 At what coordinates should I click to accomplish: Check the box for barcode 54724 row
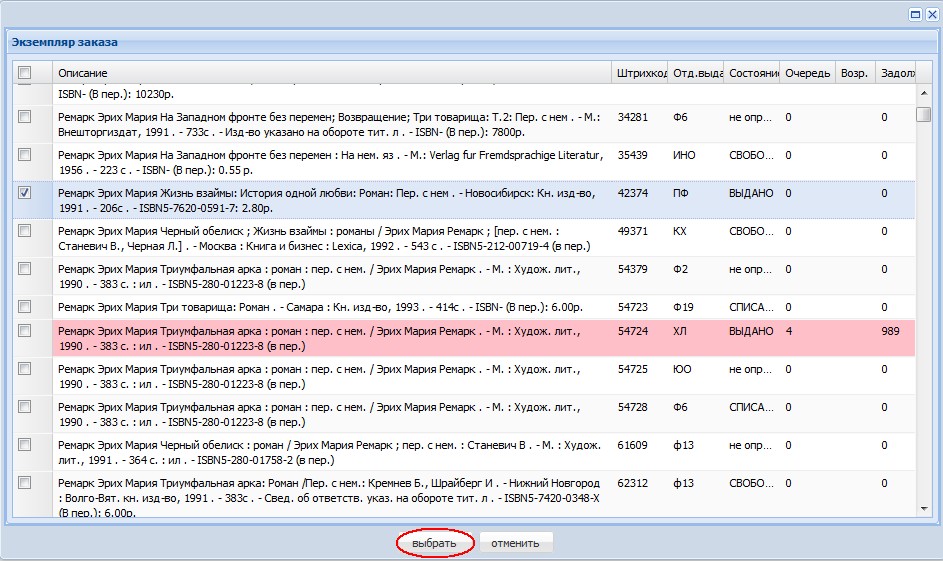pyautogui.click(x=25, y=331)
